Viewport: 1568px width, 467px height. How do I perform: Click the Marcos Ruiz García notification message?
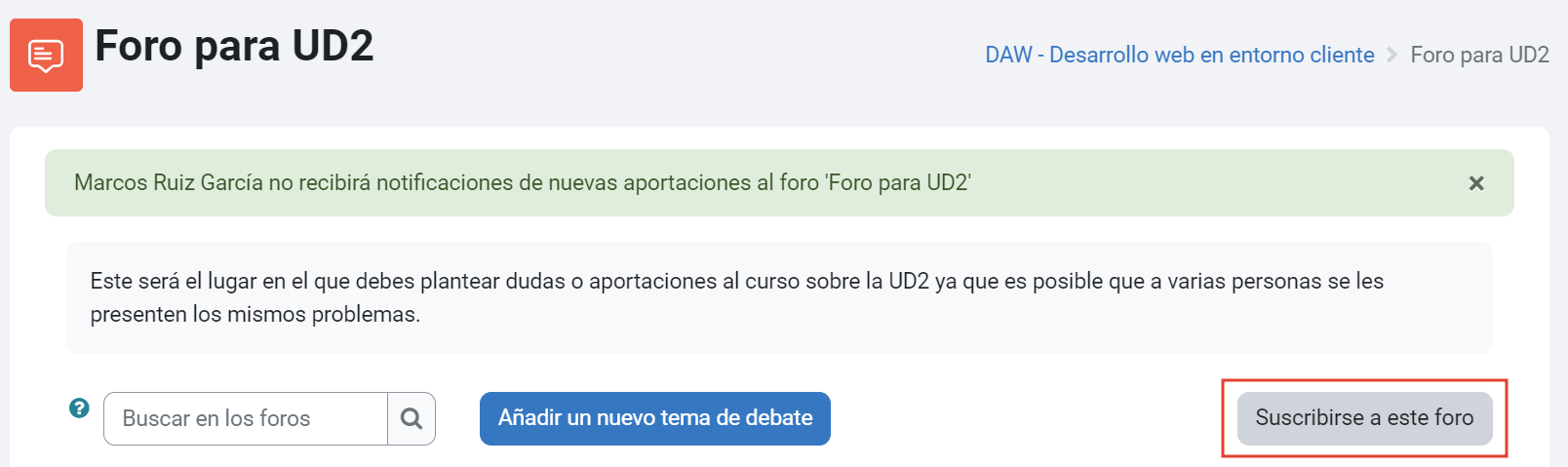click(x=523, y=182)
